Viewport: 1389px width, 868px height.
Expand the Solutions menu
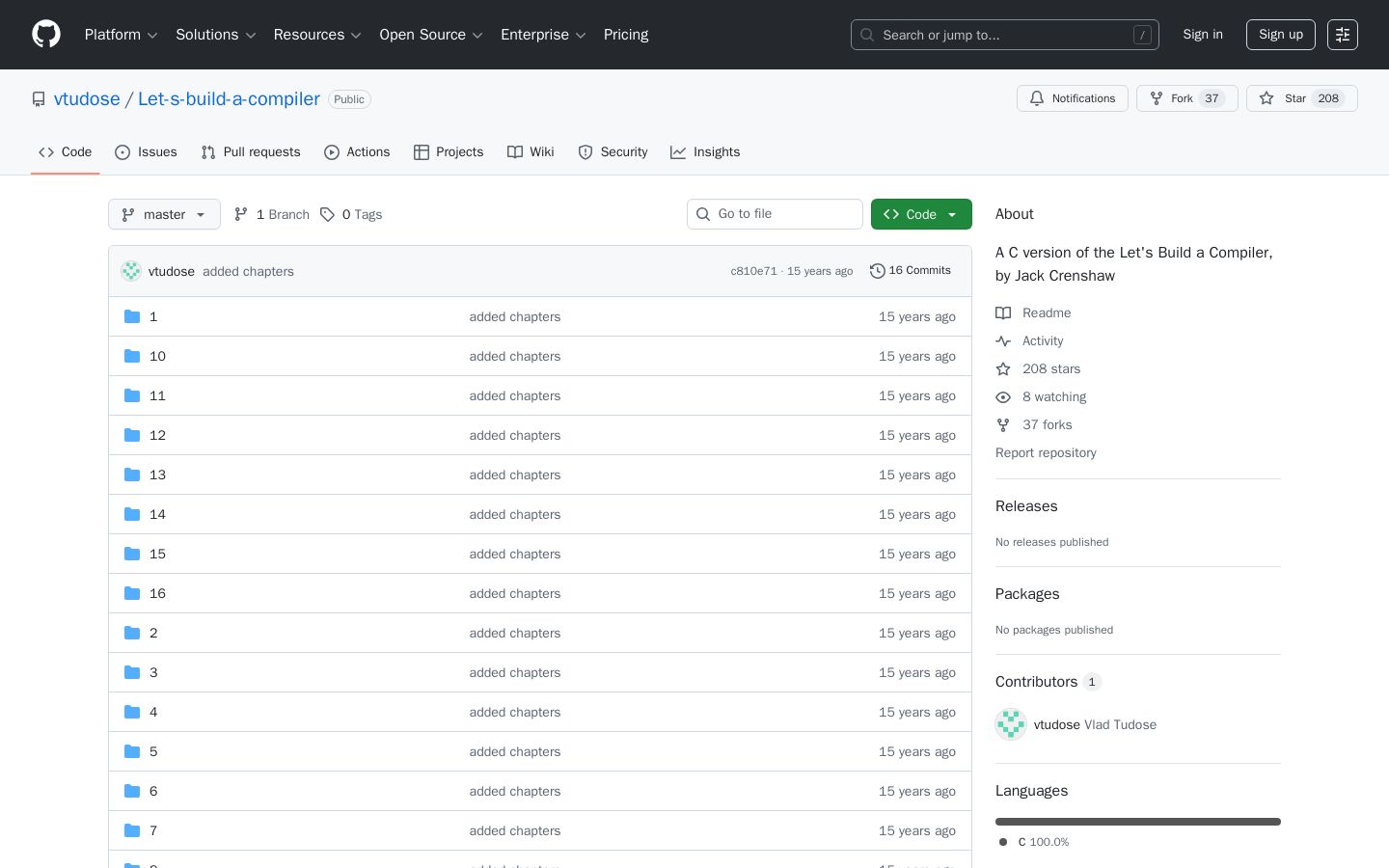coord(216,35)
